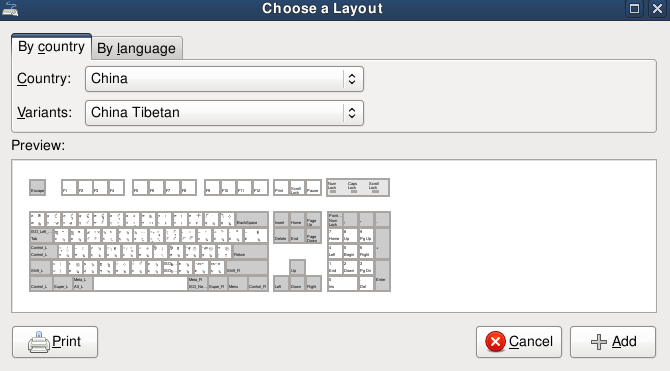670x371 pixels.
Task: Expand the Variants combo box arrows
Action: (352, 113)
